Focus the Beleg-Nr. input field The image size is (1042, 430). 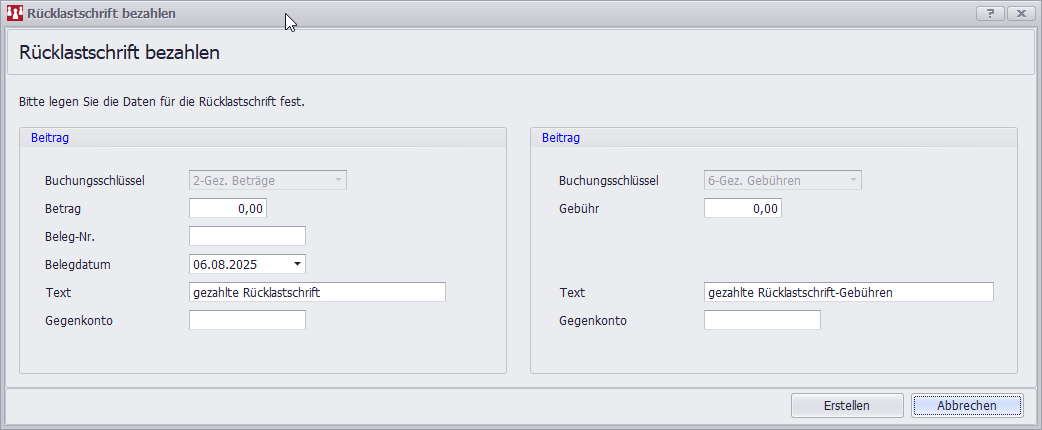(247, 236)
